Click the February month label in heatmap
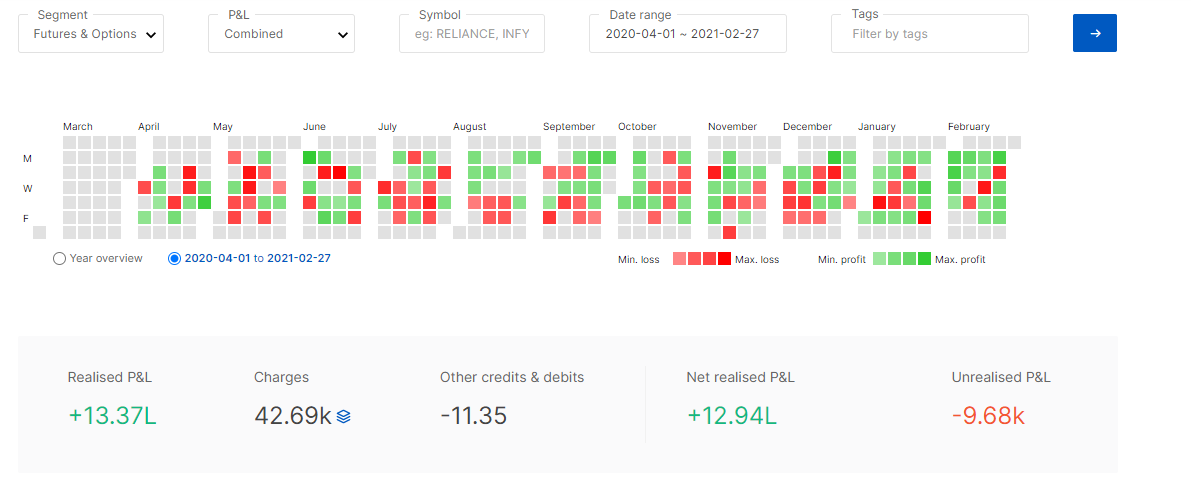 (968, 127)
